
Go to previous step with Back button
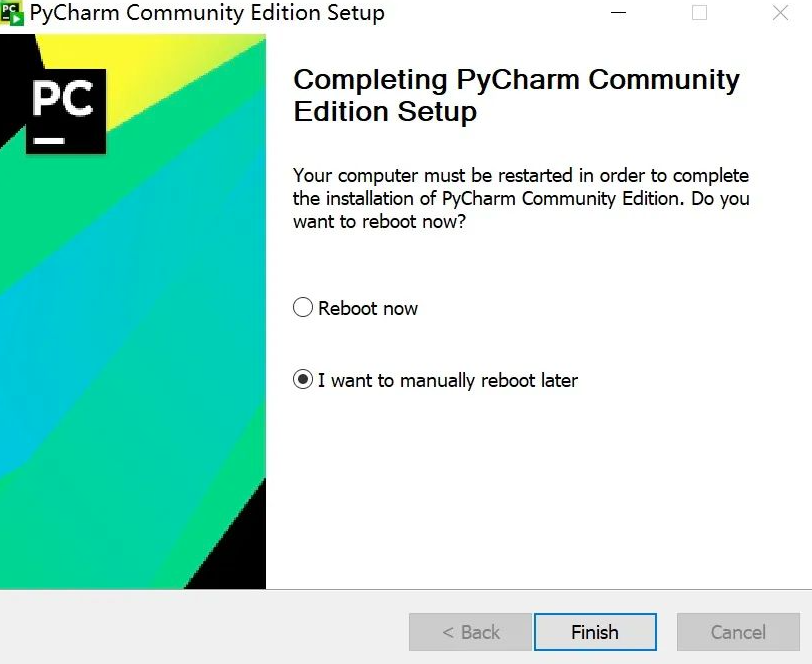tap(470, 632)
